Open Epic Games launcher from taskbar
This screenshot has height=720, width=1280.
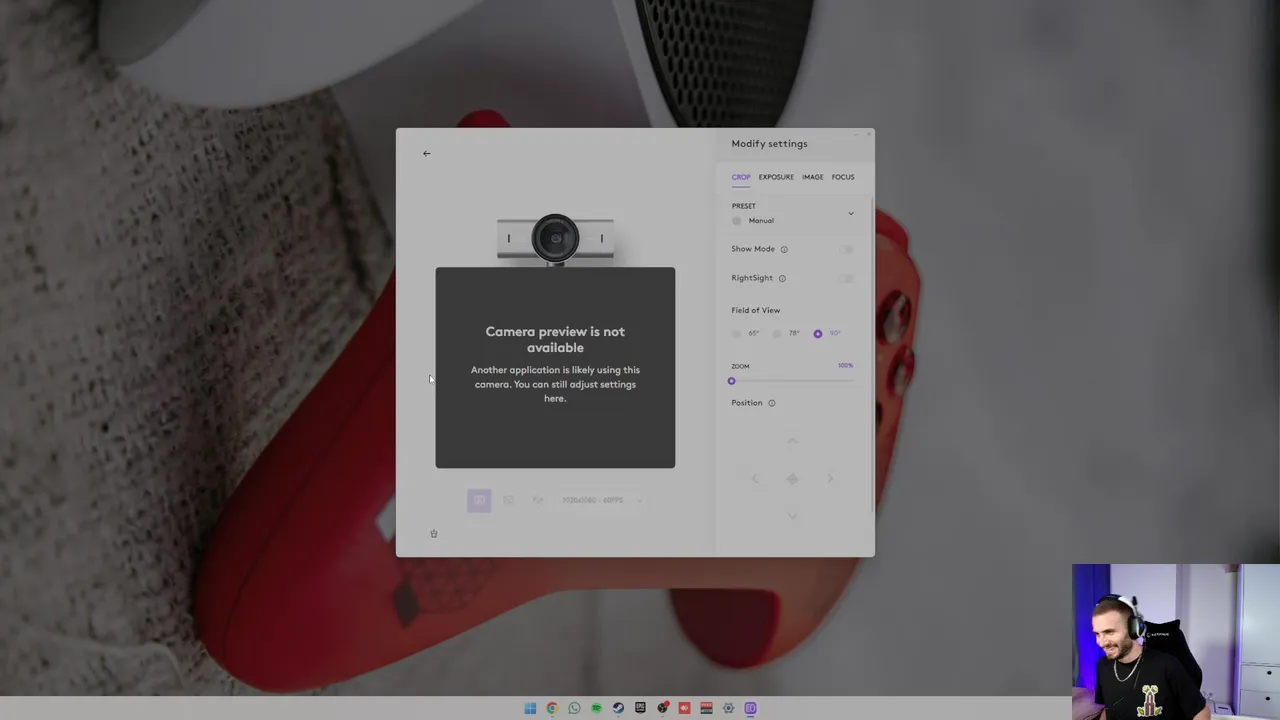click(x=640, y=708)
